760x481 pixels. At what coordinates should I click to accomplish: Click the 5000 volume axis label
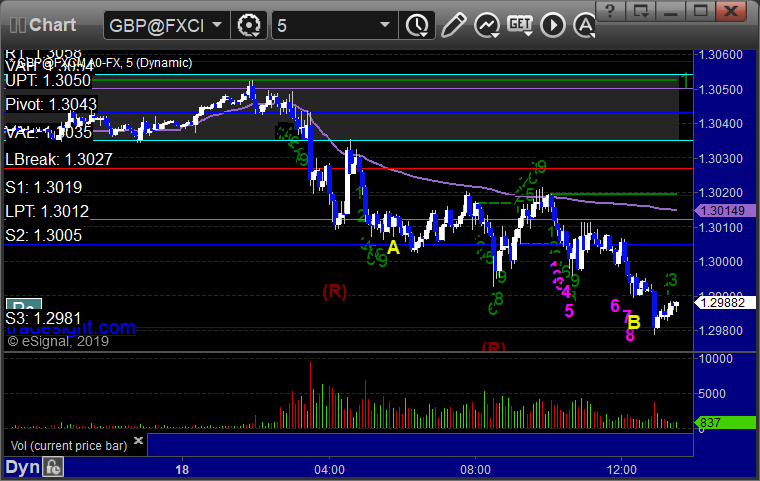[x=712, y=394]
